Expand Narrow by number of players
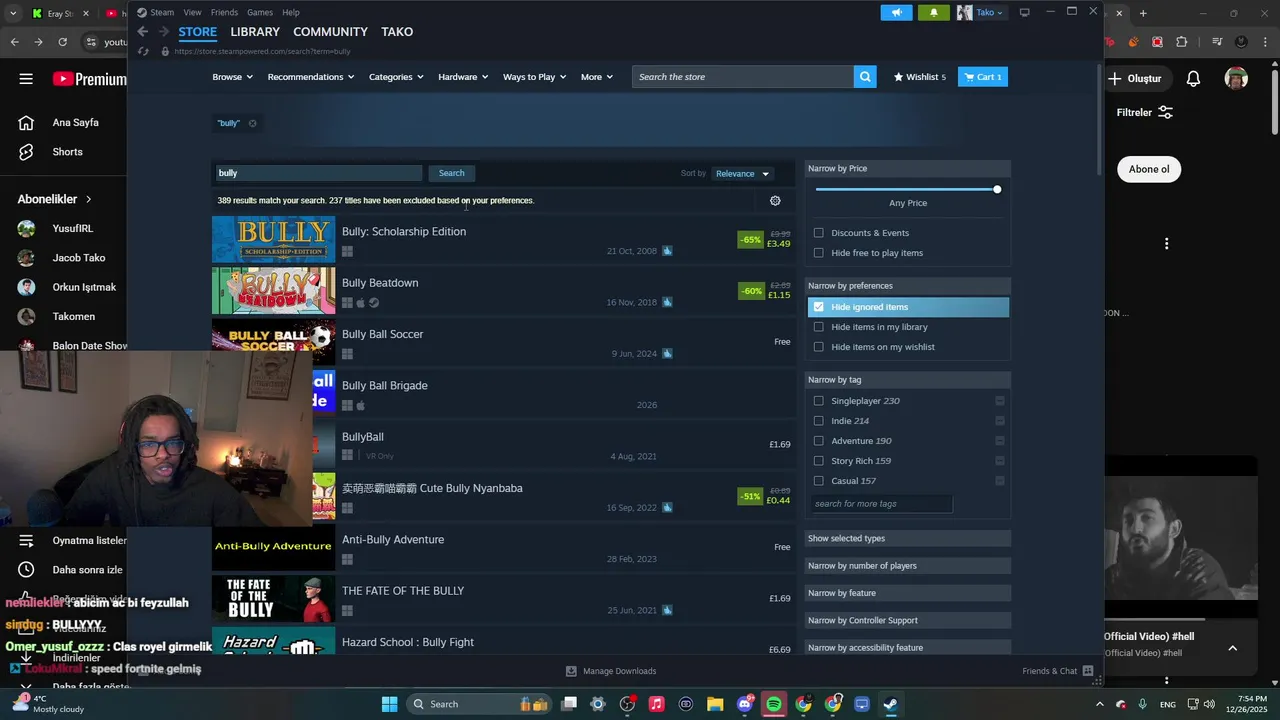Screen dimensions: 1280x720 (908, 566)
